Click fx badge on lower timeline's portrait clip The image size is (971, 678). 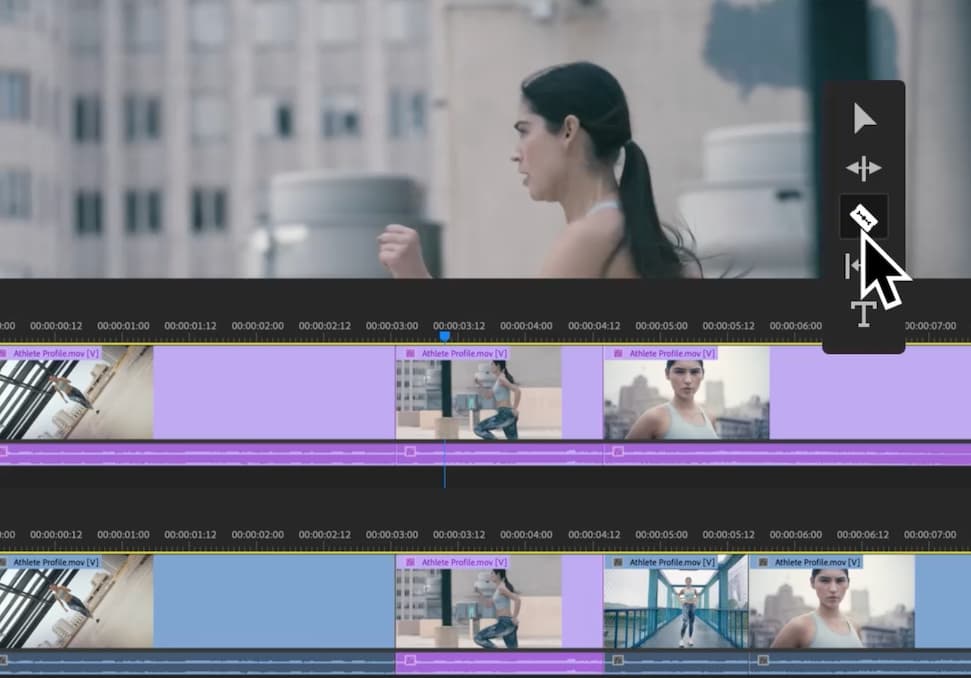(x=761, y=563)
